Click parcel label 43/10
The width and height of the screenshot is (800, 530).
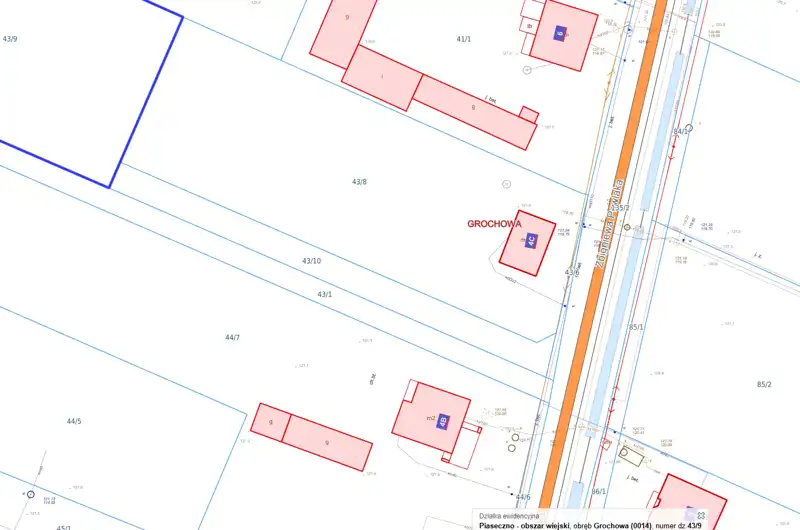click(312, 261)
